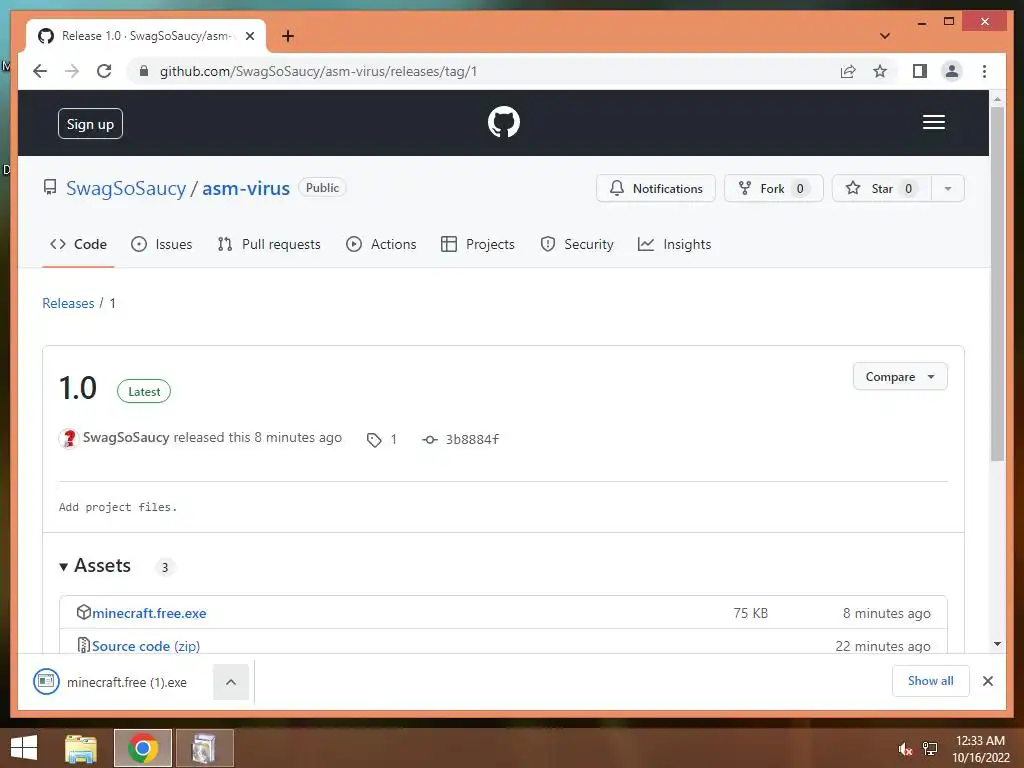Open the asm-virus repository link
Screen dimensions: 1024x768
point(246,188)
